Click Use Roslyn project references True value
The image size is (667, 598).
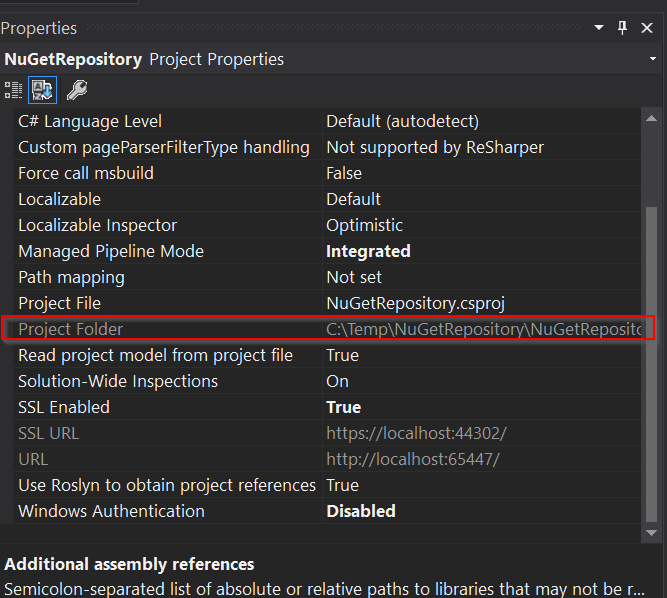342,485
